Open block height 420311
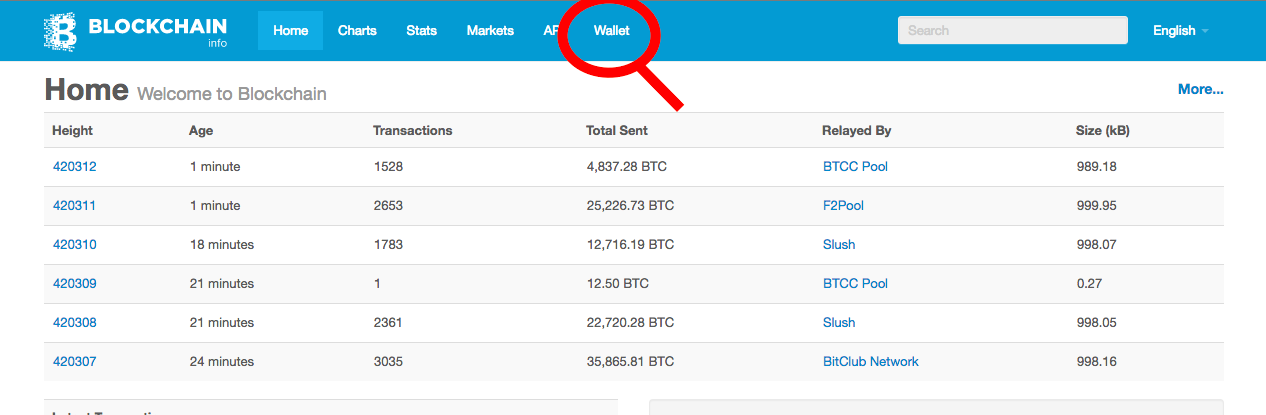This screenshot has width=1266, height=415. point(74,205)
